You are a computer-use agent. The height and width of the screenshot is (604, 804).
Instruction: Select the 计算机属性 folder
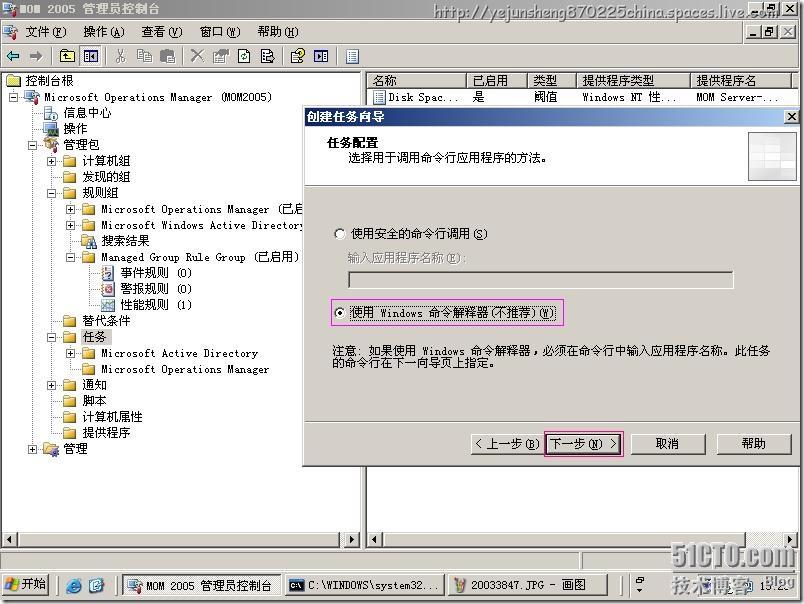(112, 417)
